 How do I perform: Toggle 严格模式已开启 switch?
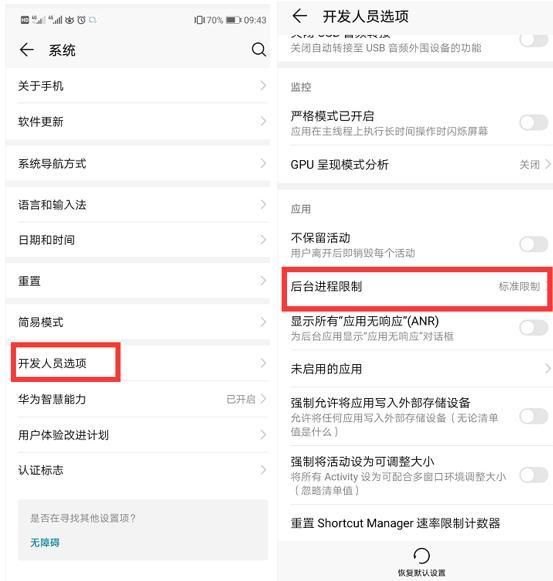click(x=534, y=123)
